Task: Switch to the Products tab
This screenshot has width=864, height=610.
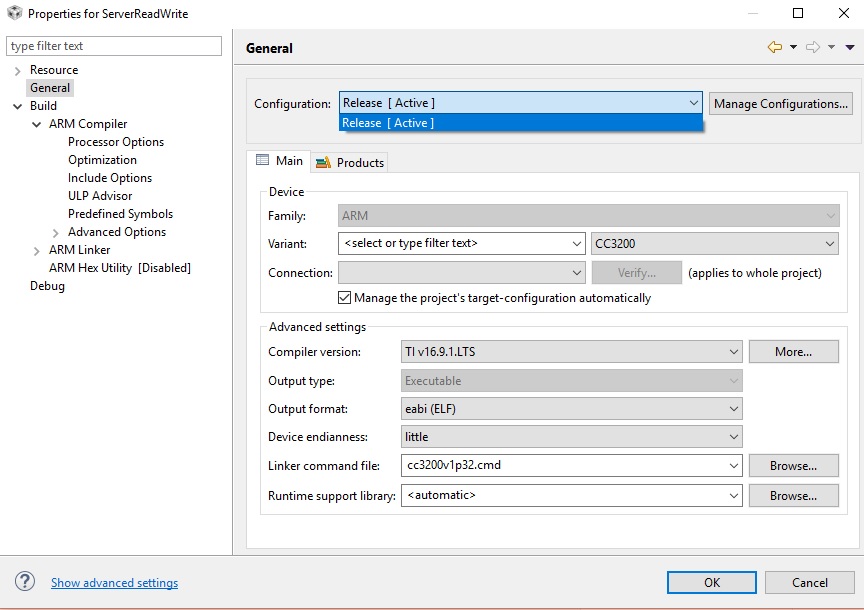Action: 350,162
